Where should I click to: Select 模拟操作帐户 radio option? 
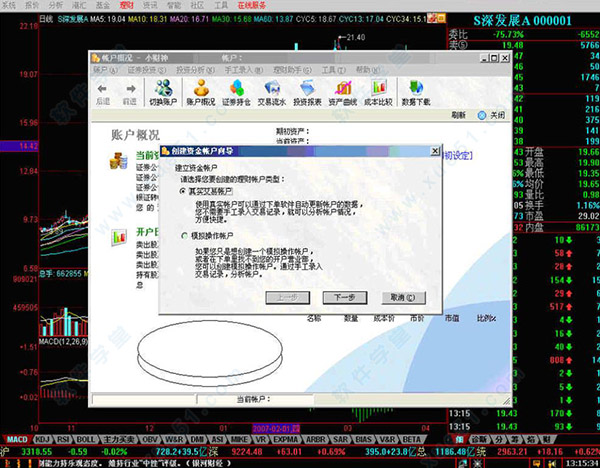coord(184,236)
